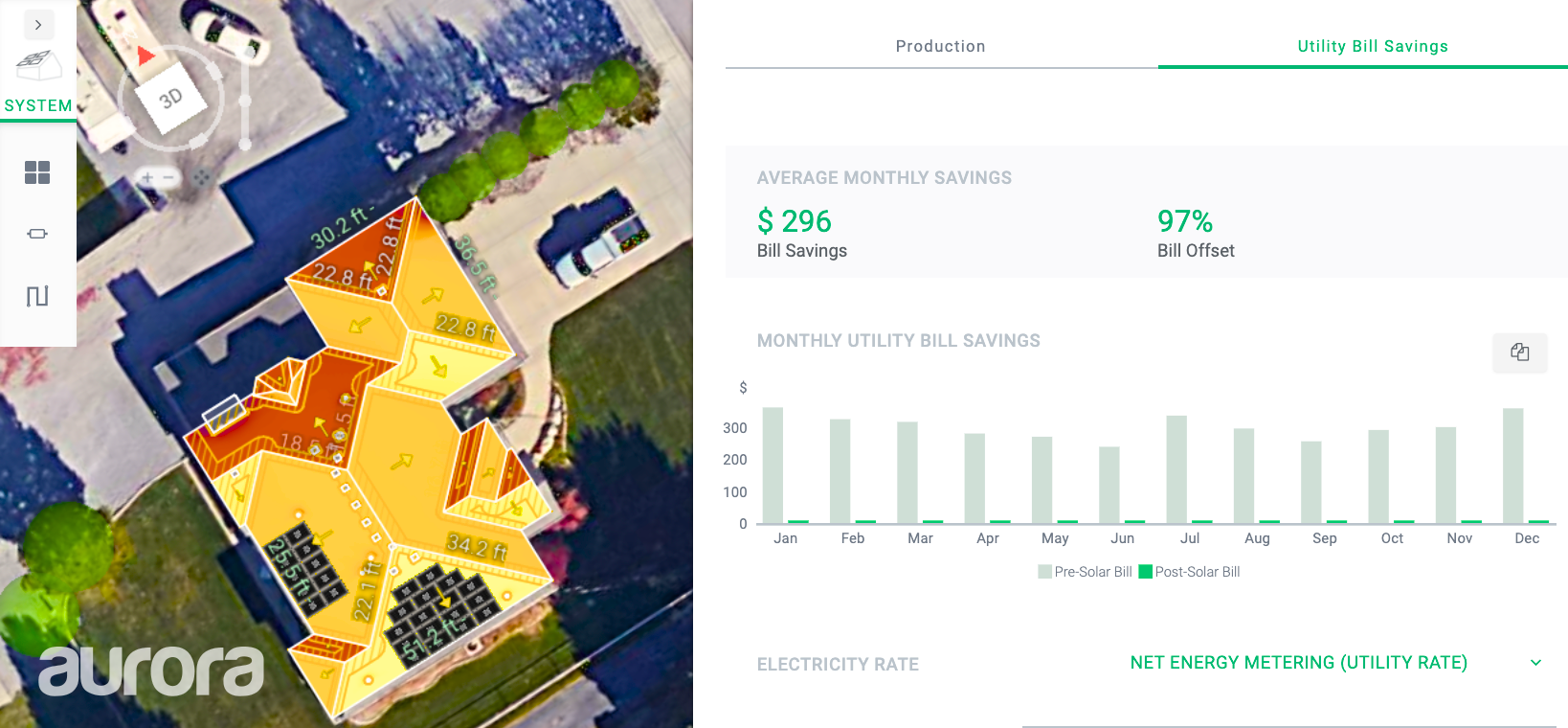This screenshot has width=1568, height=728.
Task: Click the July pre-solar bill bar
Action: click(1176, 469)
